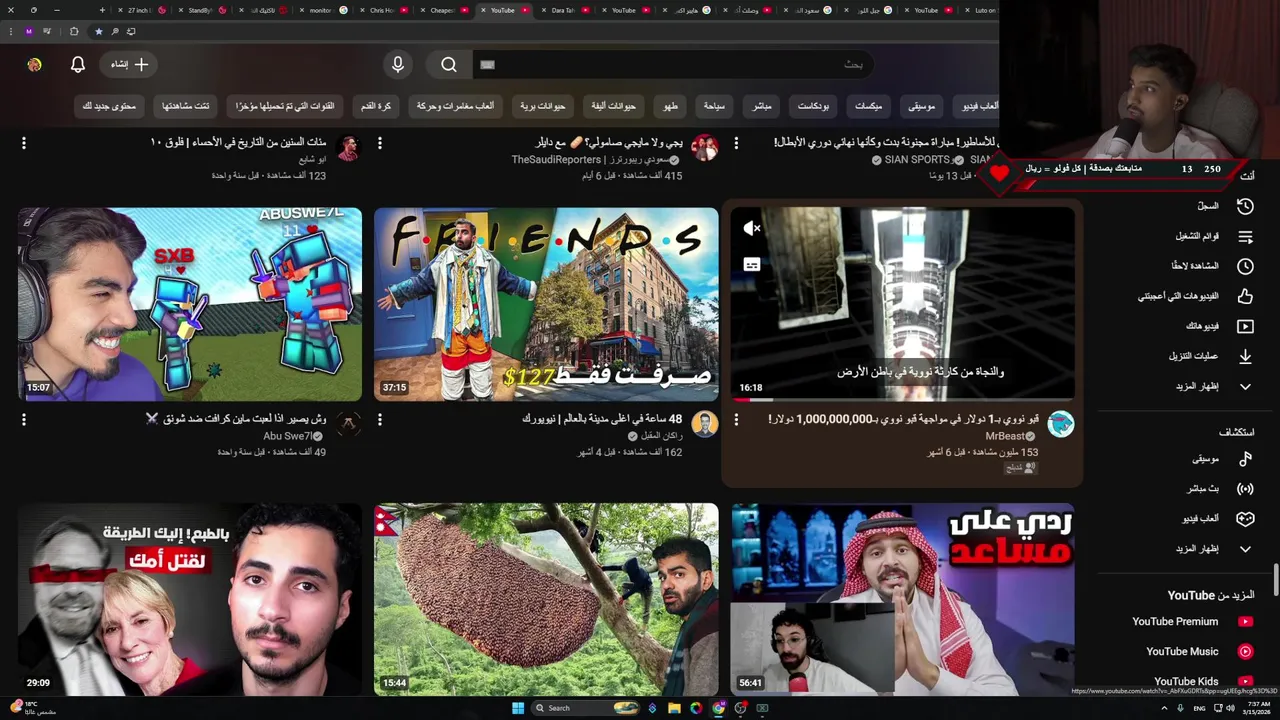Open YouTube Premium link

point(1192,621)
